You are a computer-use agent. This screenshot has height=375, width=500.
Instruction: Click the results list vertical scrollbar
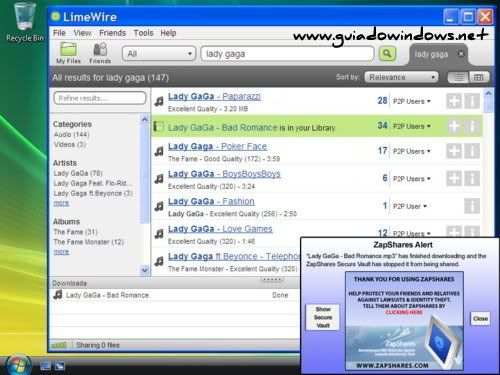pyautogui.click(x=488, y=163)
